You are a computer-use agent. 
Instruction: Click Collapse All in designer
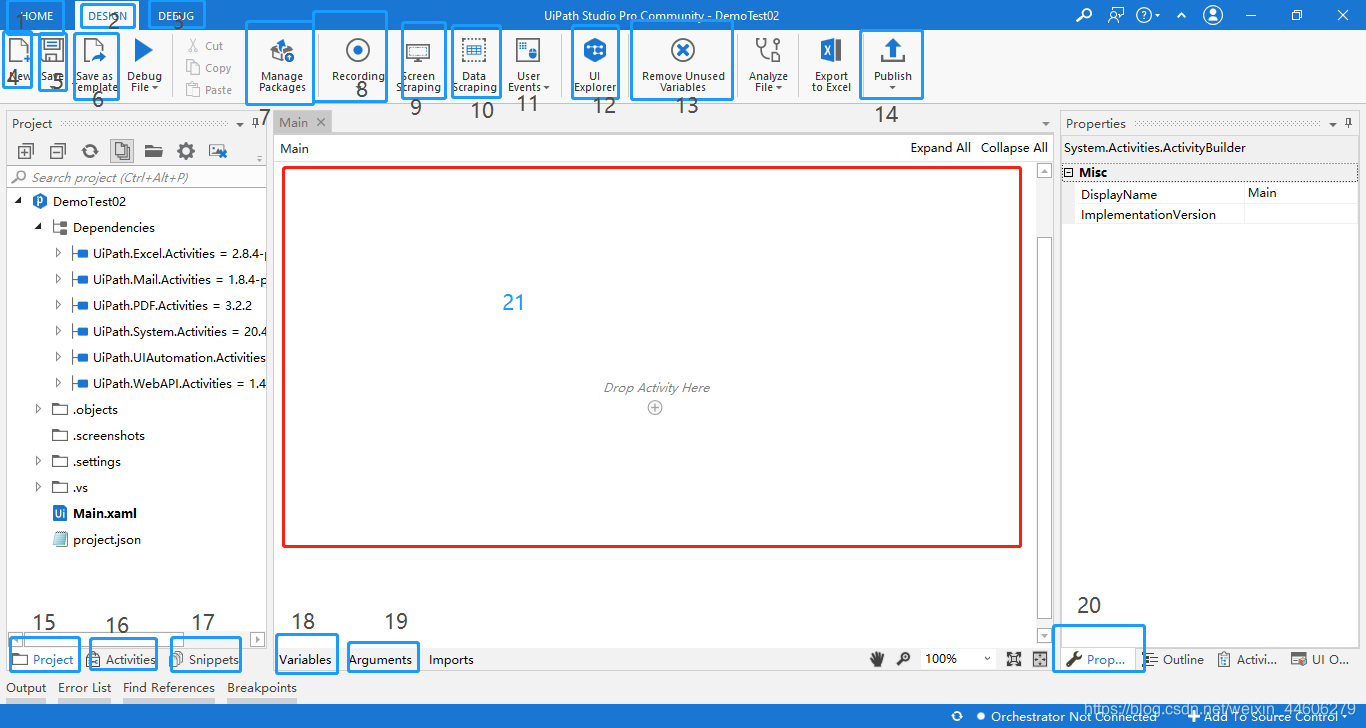[x=1014, y=148]
